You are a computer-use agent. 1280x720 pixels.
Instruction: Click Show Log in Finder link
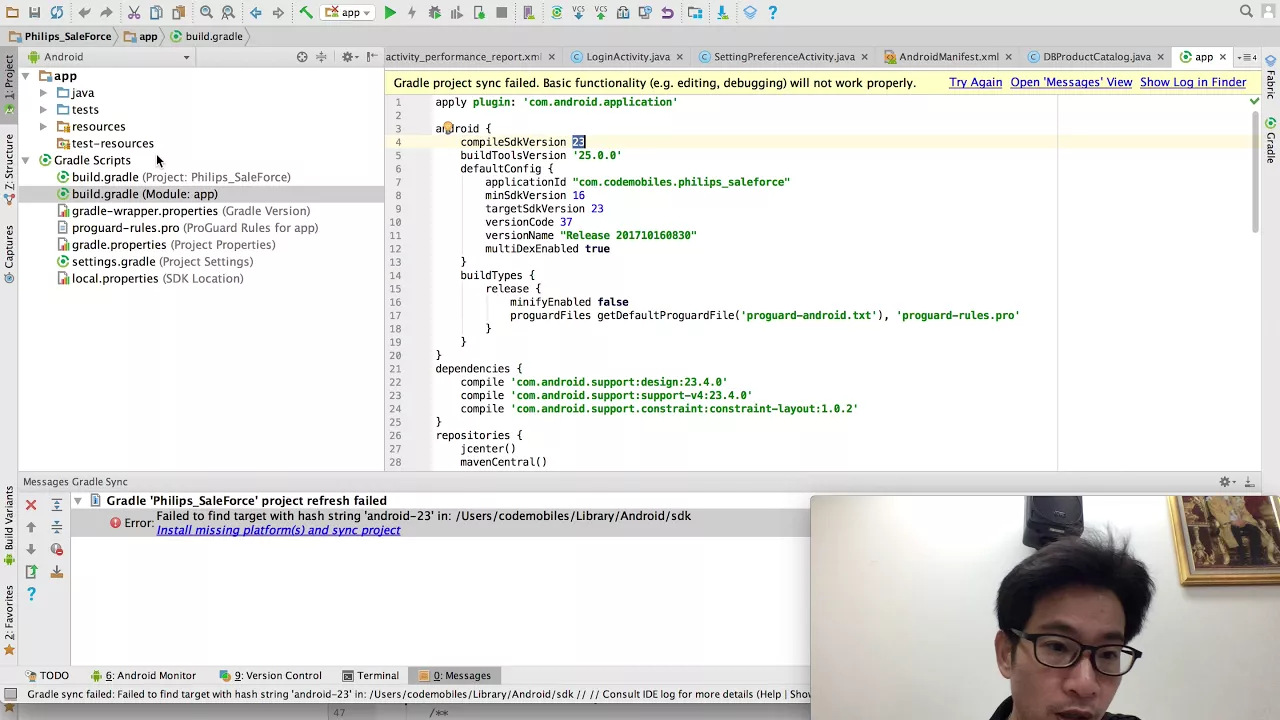(1193, 83)
